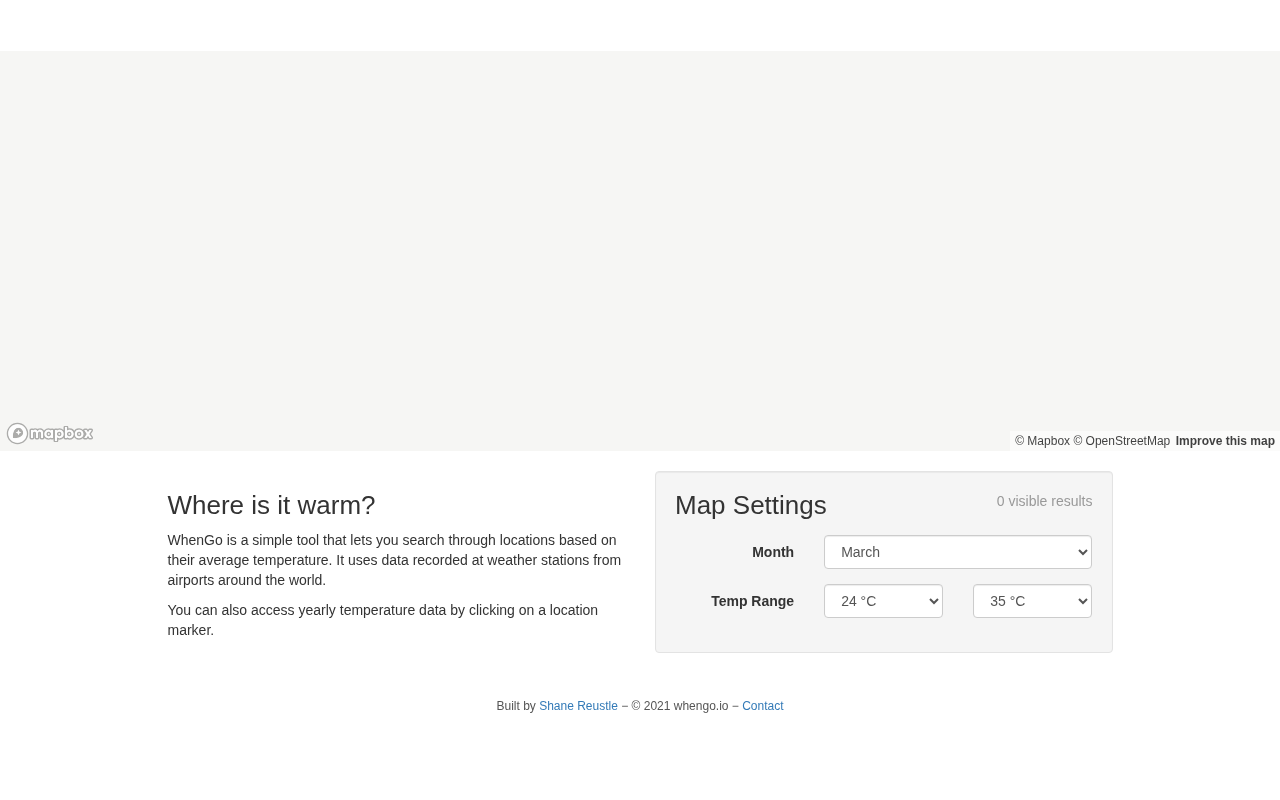Click the blank white header bar

tap(640, 25)
